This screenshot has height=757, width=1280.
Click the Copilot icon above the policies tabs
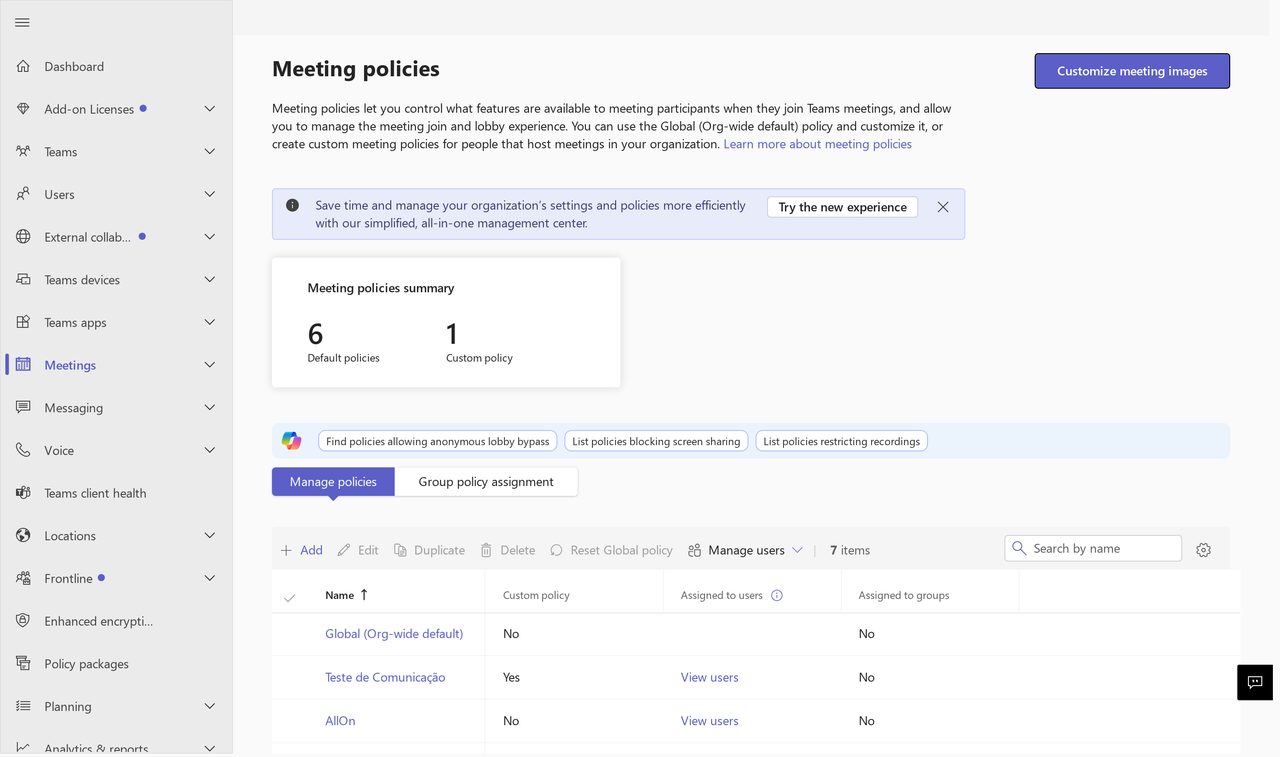(x=291, y=441)
